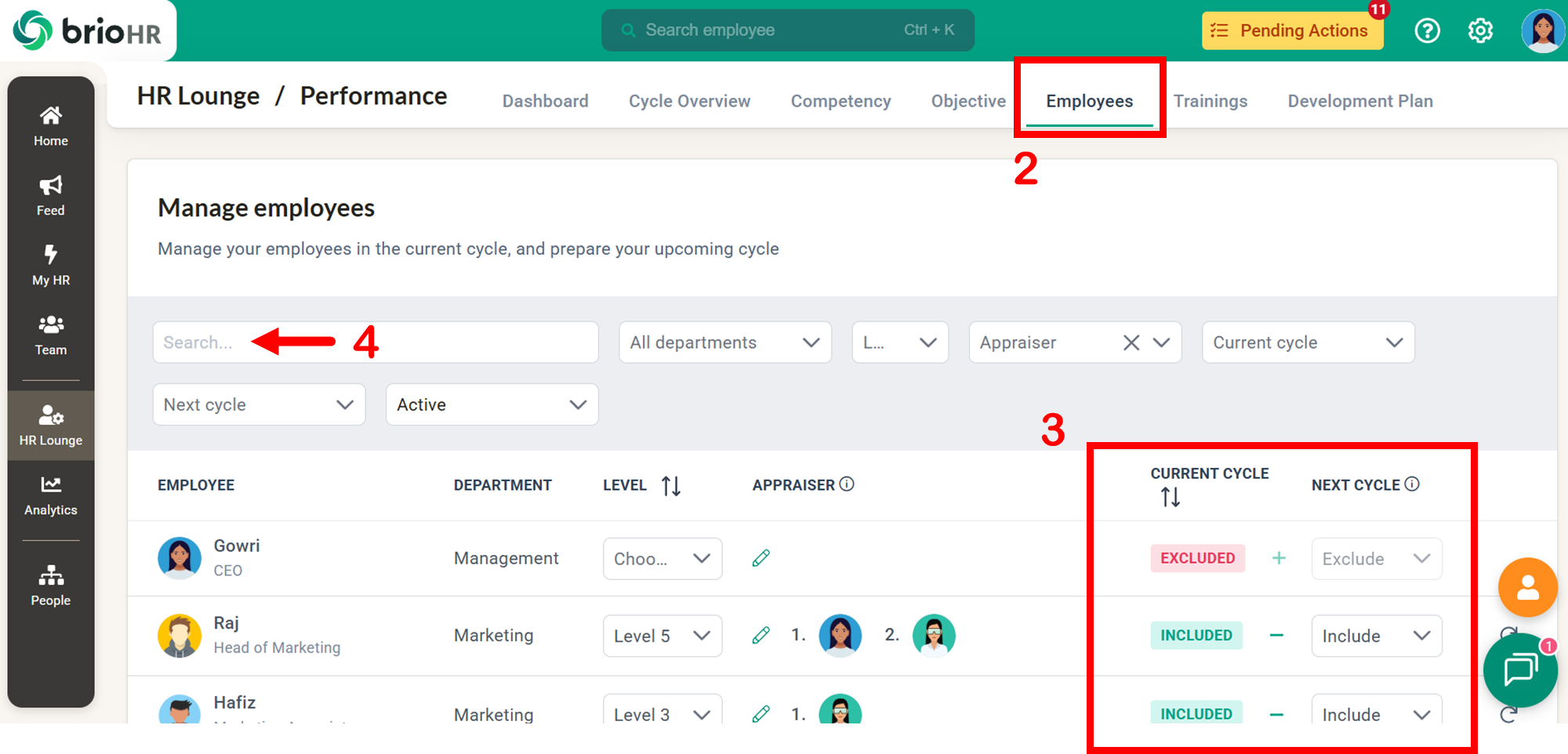
Task: Switch to the Development Plan tab
Action: (x=1359, y=101)
